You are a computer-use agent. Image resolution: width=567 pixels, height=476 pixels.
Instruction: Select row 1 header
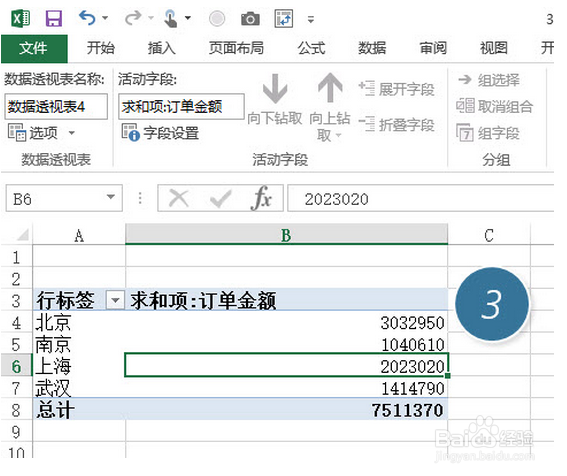click(x=17, y=257)
